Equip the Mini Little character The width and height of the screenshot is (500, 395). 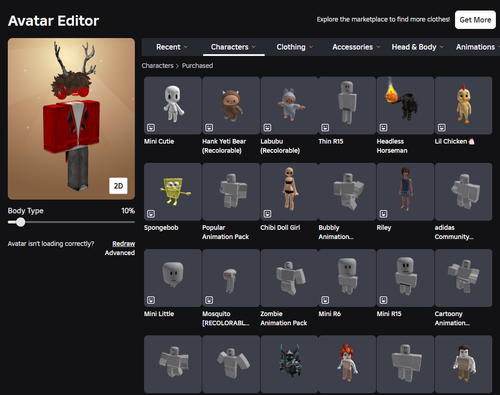click(x=173, y=278)
